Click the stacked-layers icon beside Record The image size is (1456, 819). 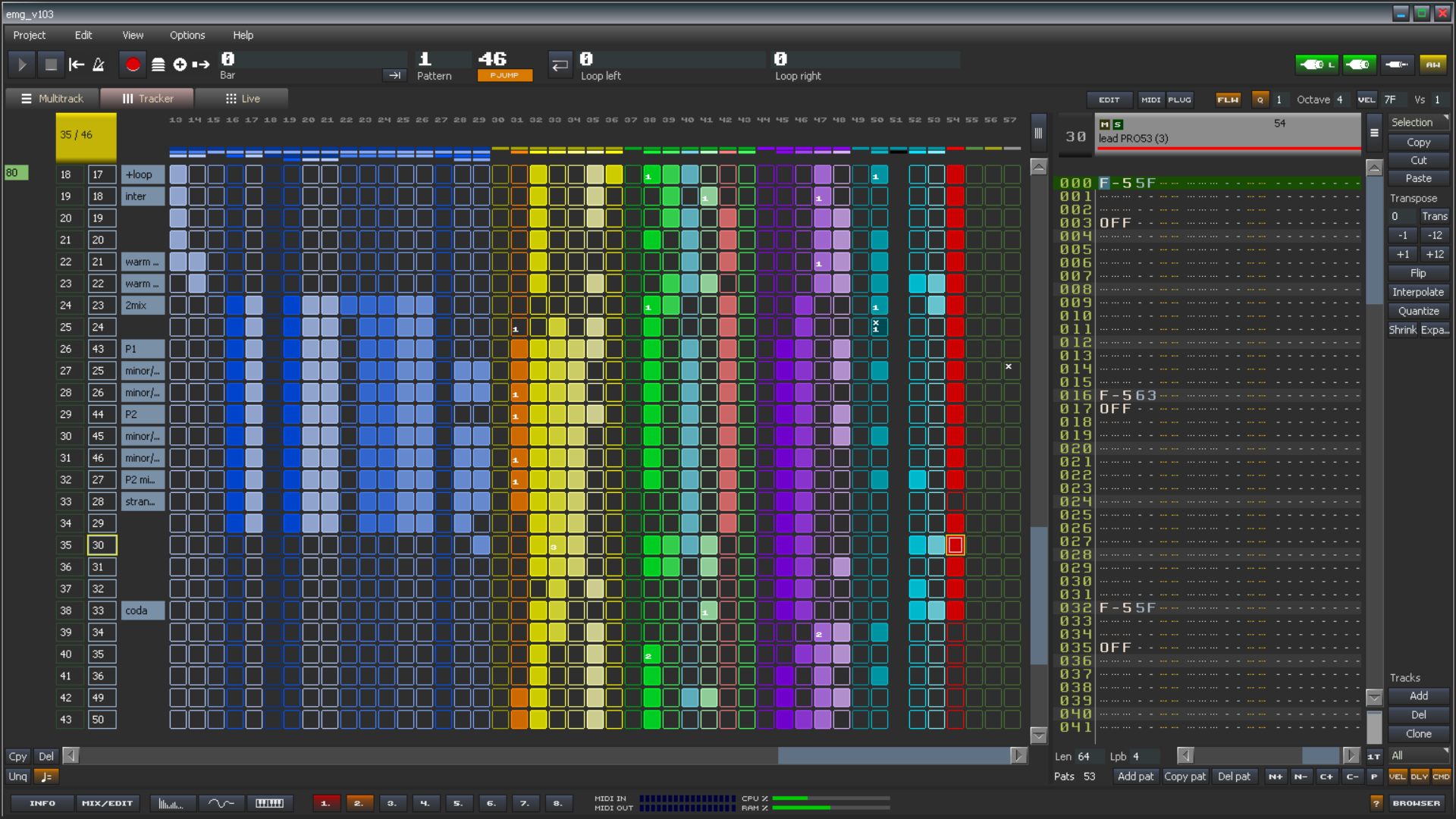tap(158, 65)
